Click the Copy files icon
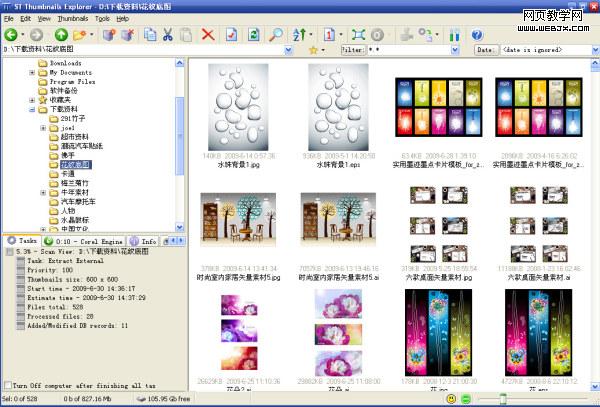 click(x=150, y=35)
